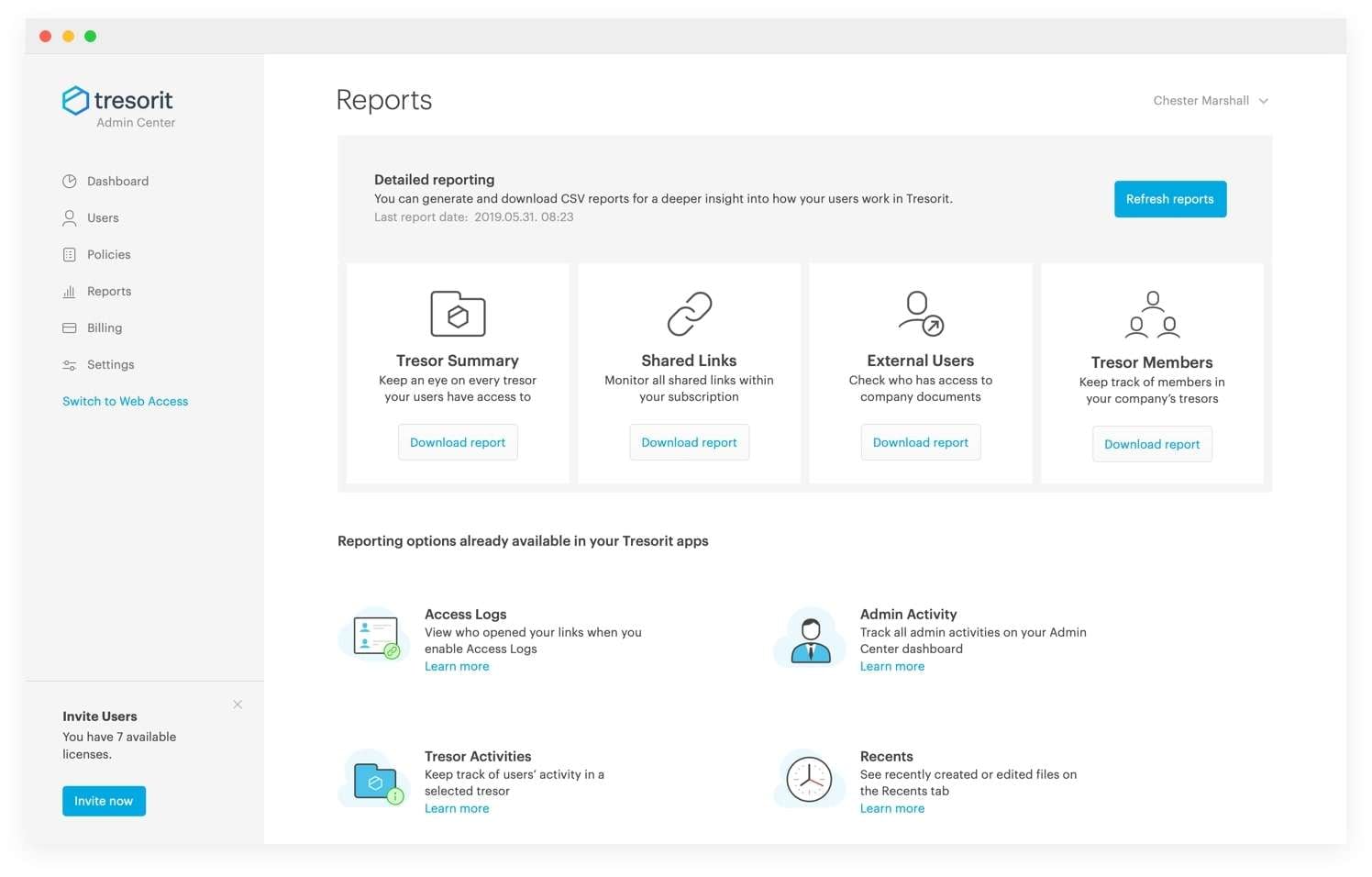Click the Tresorit hexagon logo

pyautogui.click(x=75, y=101)
